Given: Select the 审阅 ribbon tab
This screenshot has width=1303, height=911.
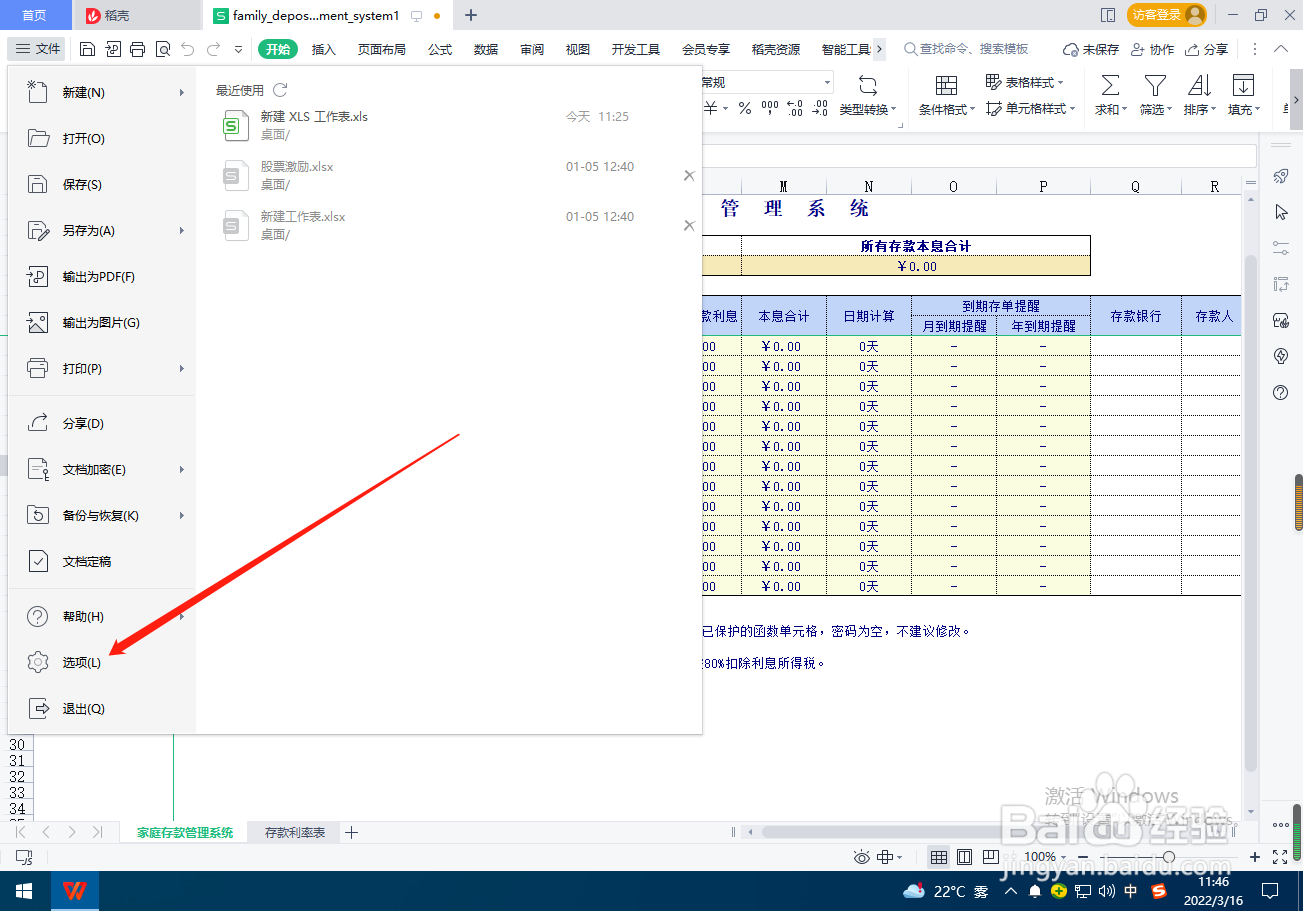Looking at the screenshot, I should tap(532, 49).
